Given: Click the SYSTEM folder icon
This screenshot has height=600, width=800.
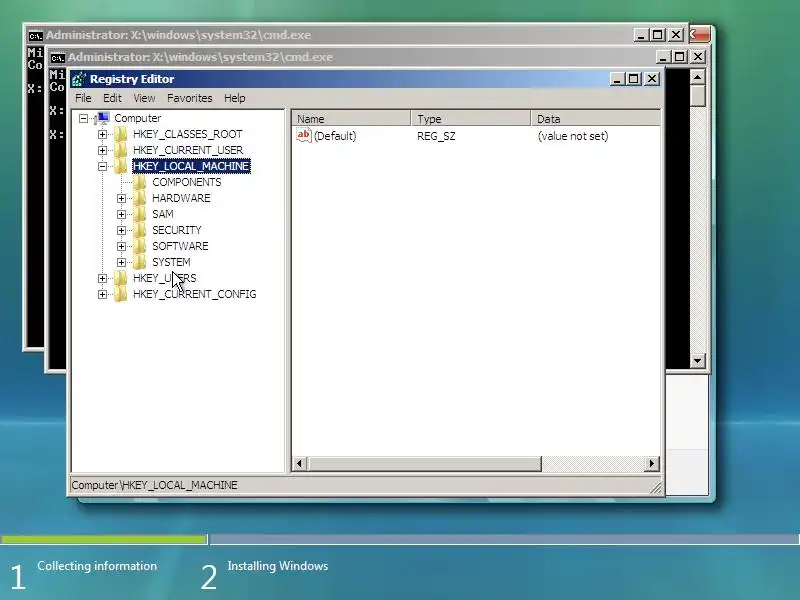Looking at the screenshot, I should coord(140,262).
